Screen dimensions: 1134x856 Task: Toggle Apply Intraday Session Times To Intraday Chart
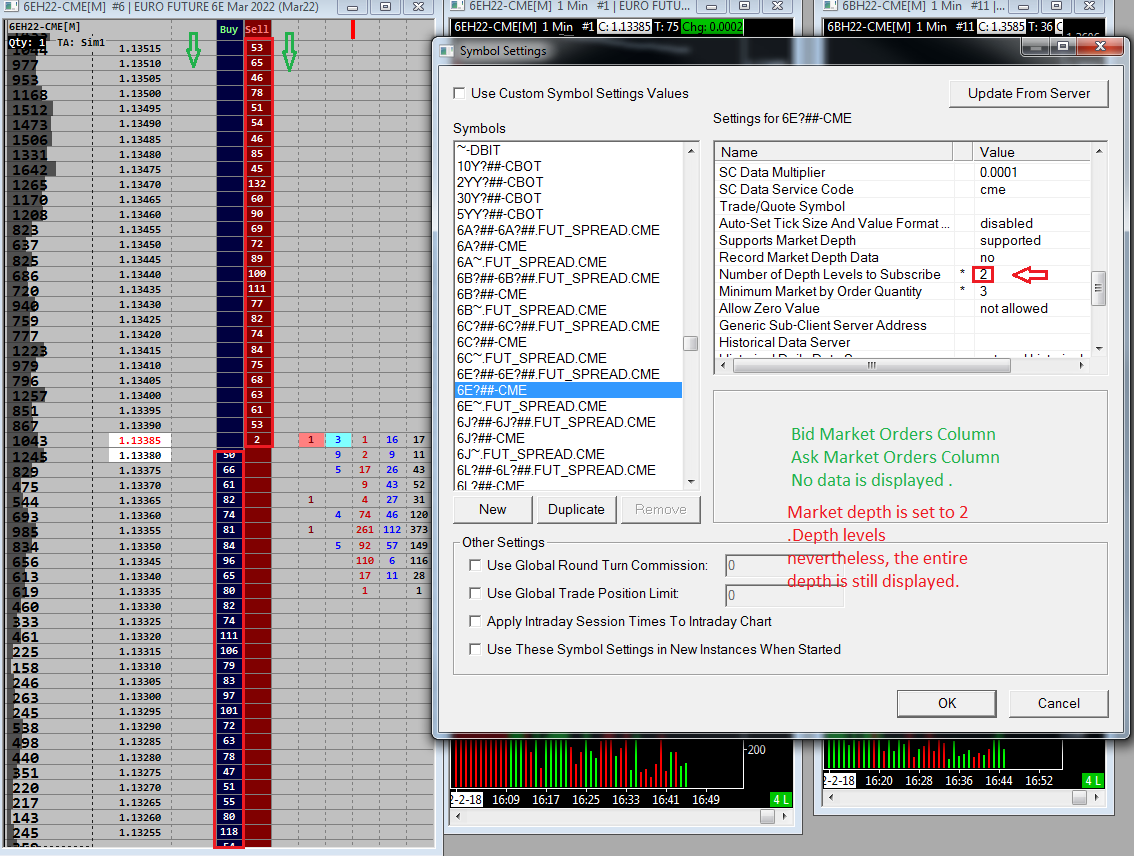coord(476,621)
